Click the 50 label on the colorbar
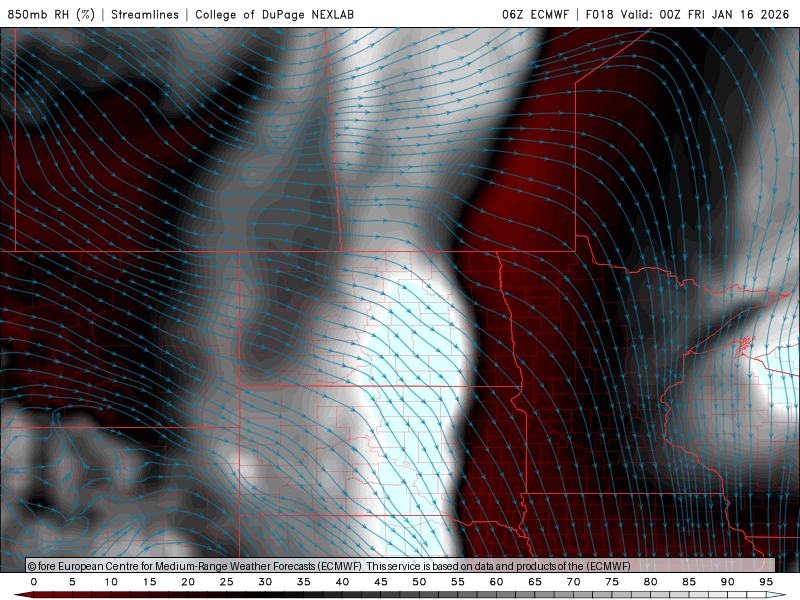Image resolution: width=800 pixels, height=600 pixels. [x=419, y=582]
